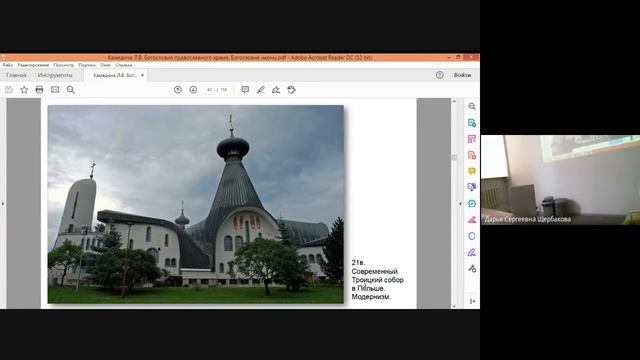Click the cathedral photo on the PDF page

click(196, 204)
